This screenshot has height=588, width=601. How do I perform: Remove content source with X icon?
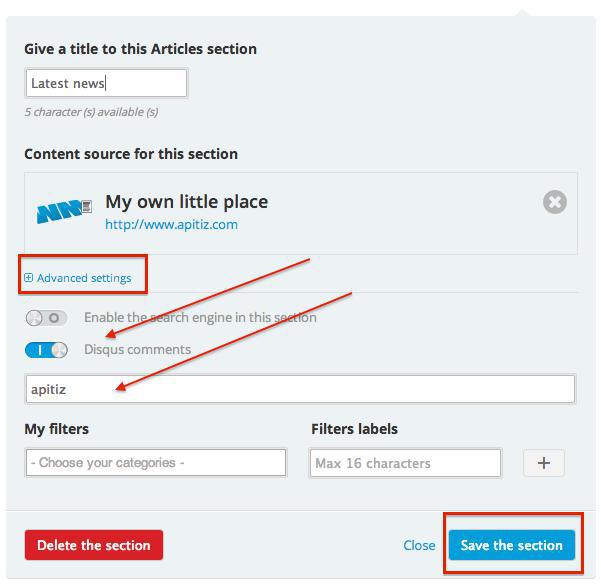[x=554, y=202]
